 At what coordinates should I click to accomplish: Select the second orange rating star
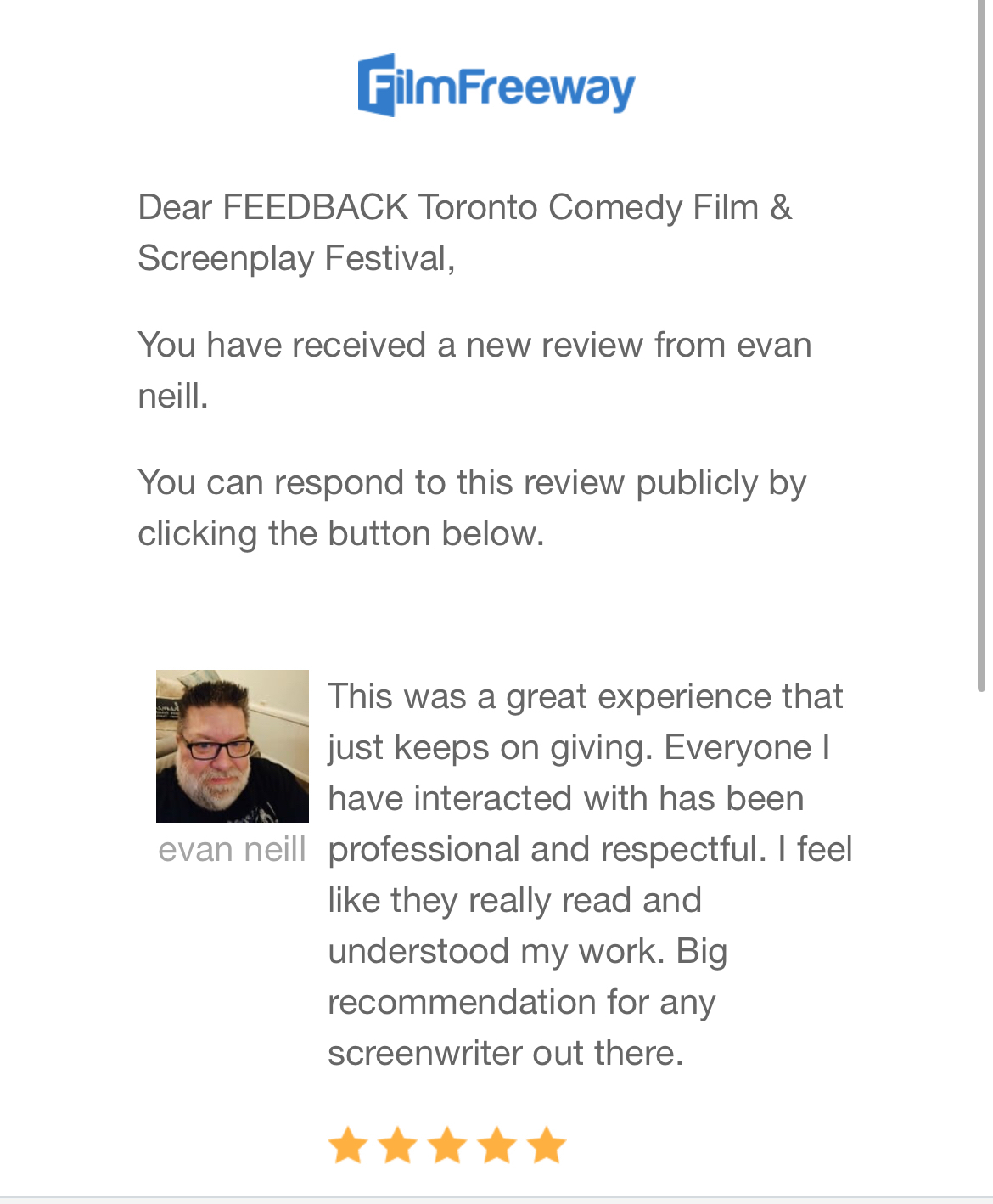pos(397,1145)
